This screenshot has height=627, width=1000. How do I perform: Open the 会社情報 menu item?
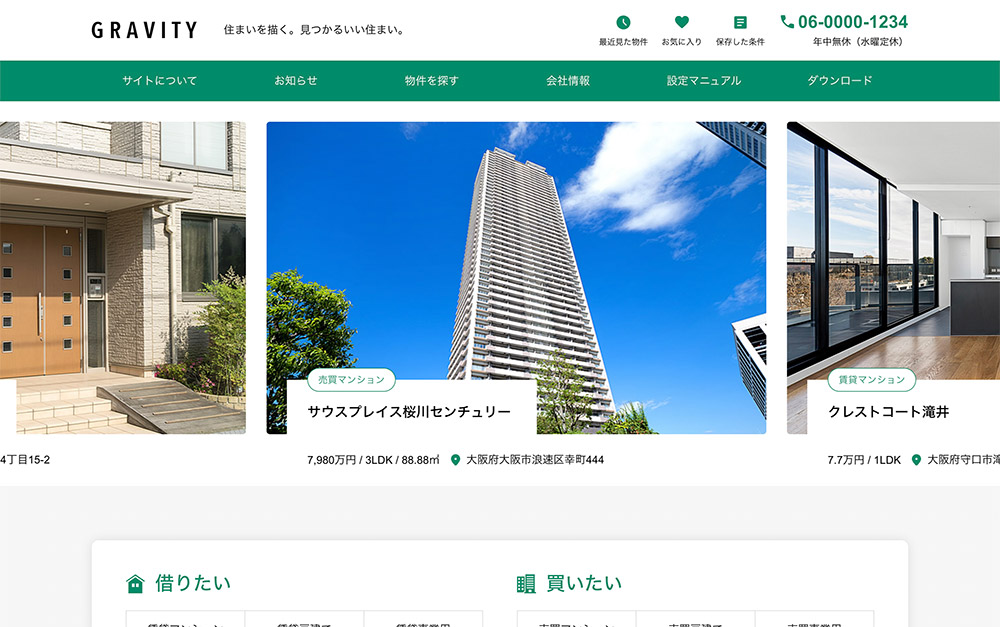coord(568,80)
